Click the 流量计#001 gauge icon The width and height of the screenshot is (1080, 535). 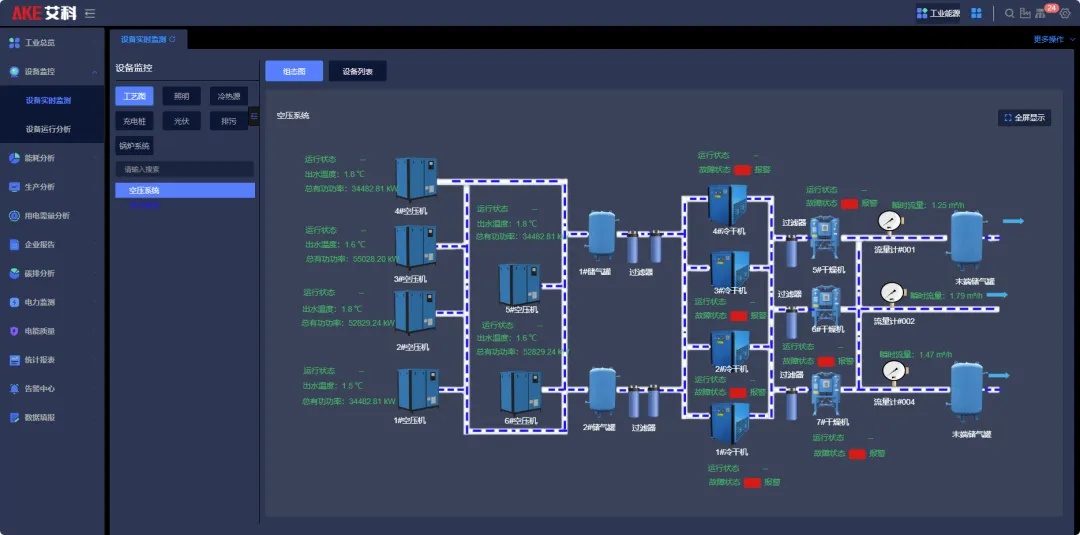tap(890, 221)
